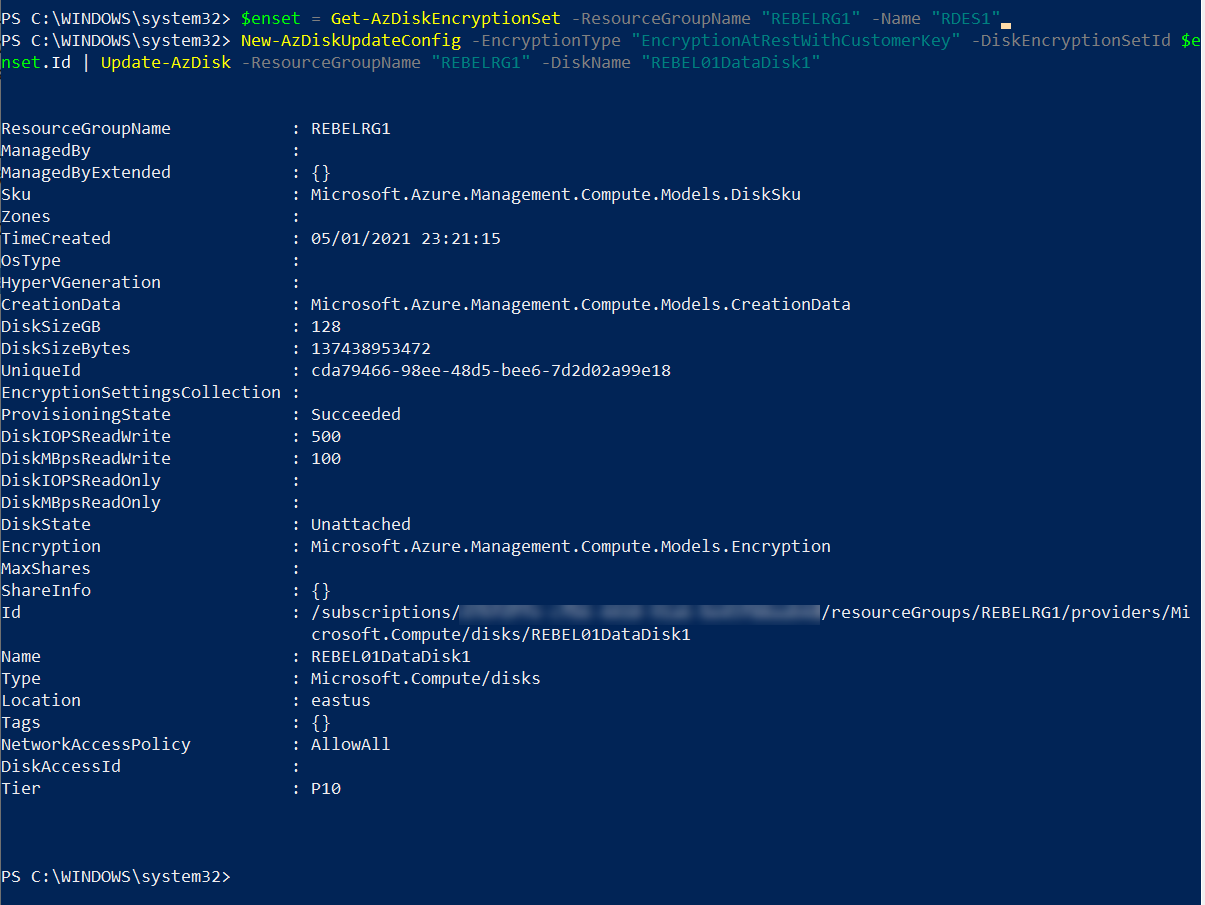Viewport: 1205px width, 905px height.
Task: Click the Update-AzDisk cmdlet text
Action: pos(166,63)
